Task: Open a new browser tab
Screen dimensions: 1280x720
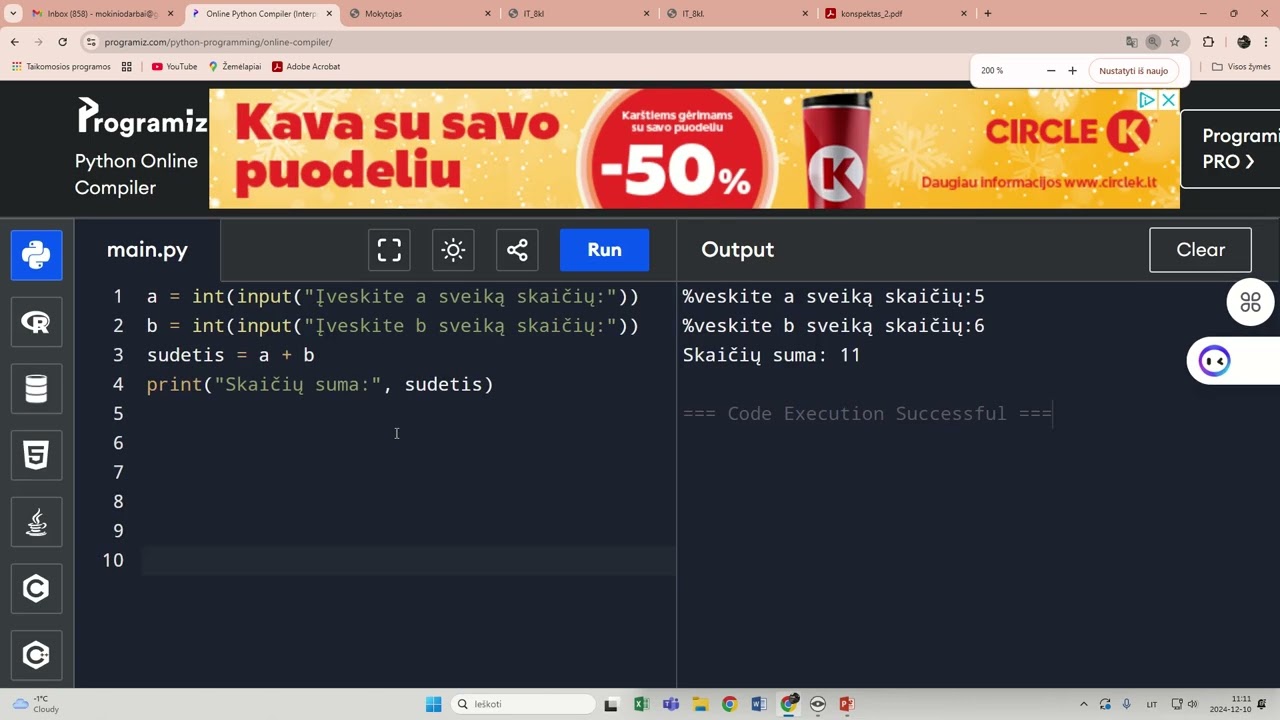Action: pyautogui.click(x=988, y=14)
